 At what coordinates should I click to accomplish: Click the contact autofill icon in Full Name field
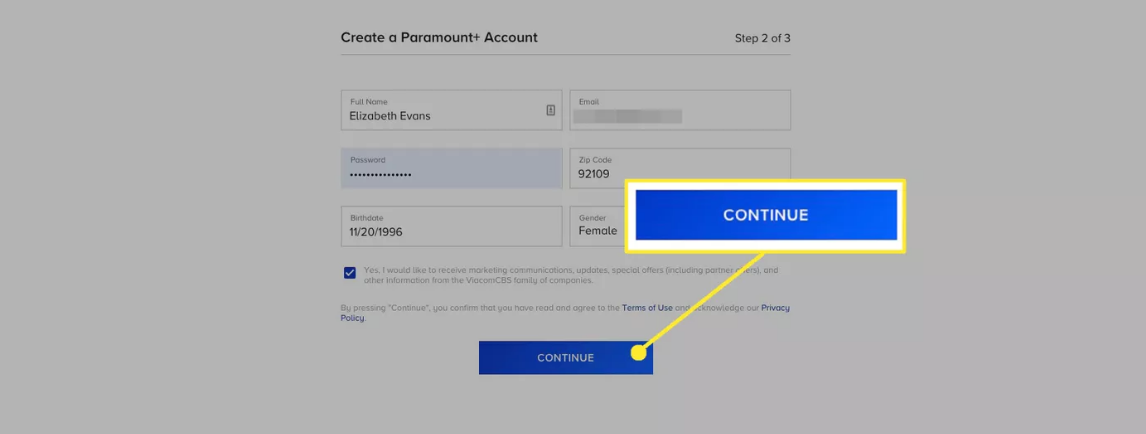[x=550, y=110]
